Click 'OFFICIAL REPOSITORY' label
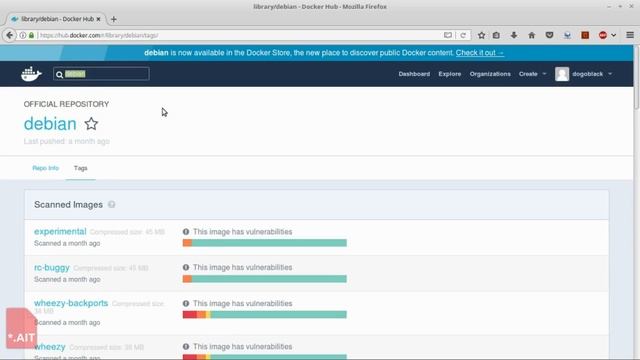The height and width of the screenshot is (360, 640). pos(66,104)
